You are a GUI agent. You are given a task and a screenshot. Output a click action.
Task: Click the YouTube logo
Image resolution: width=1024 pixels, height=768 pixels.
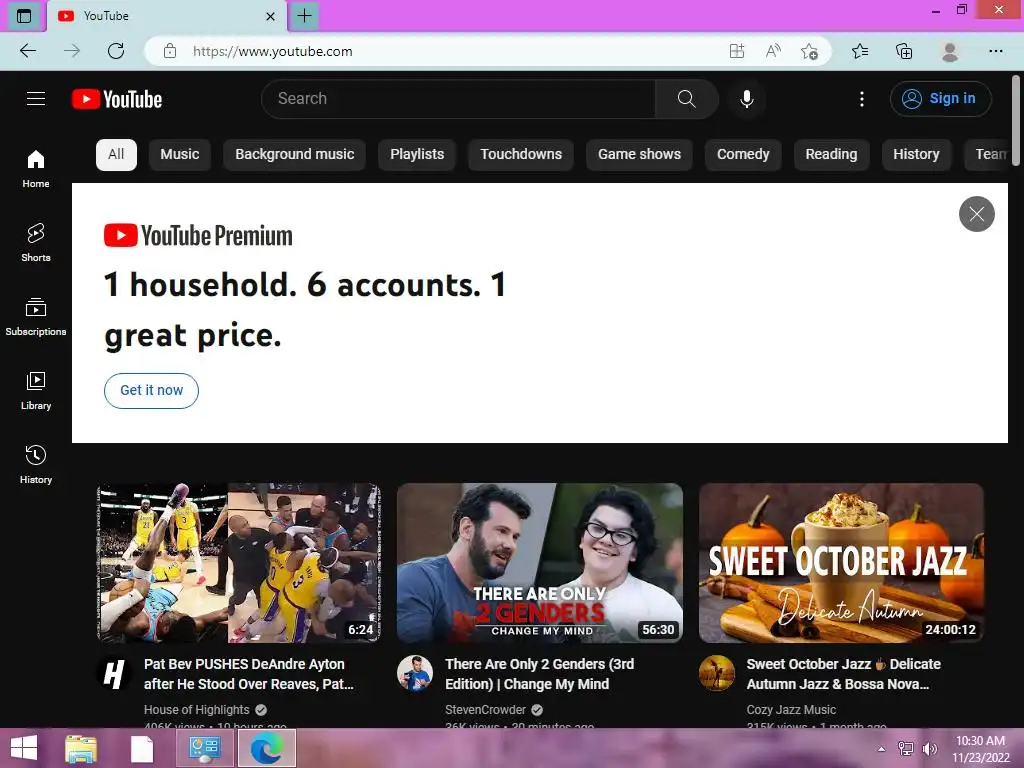coord(117,99)
